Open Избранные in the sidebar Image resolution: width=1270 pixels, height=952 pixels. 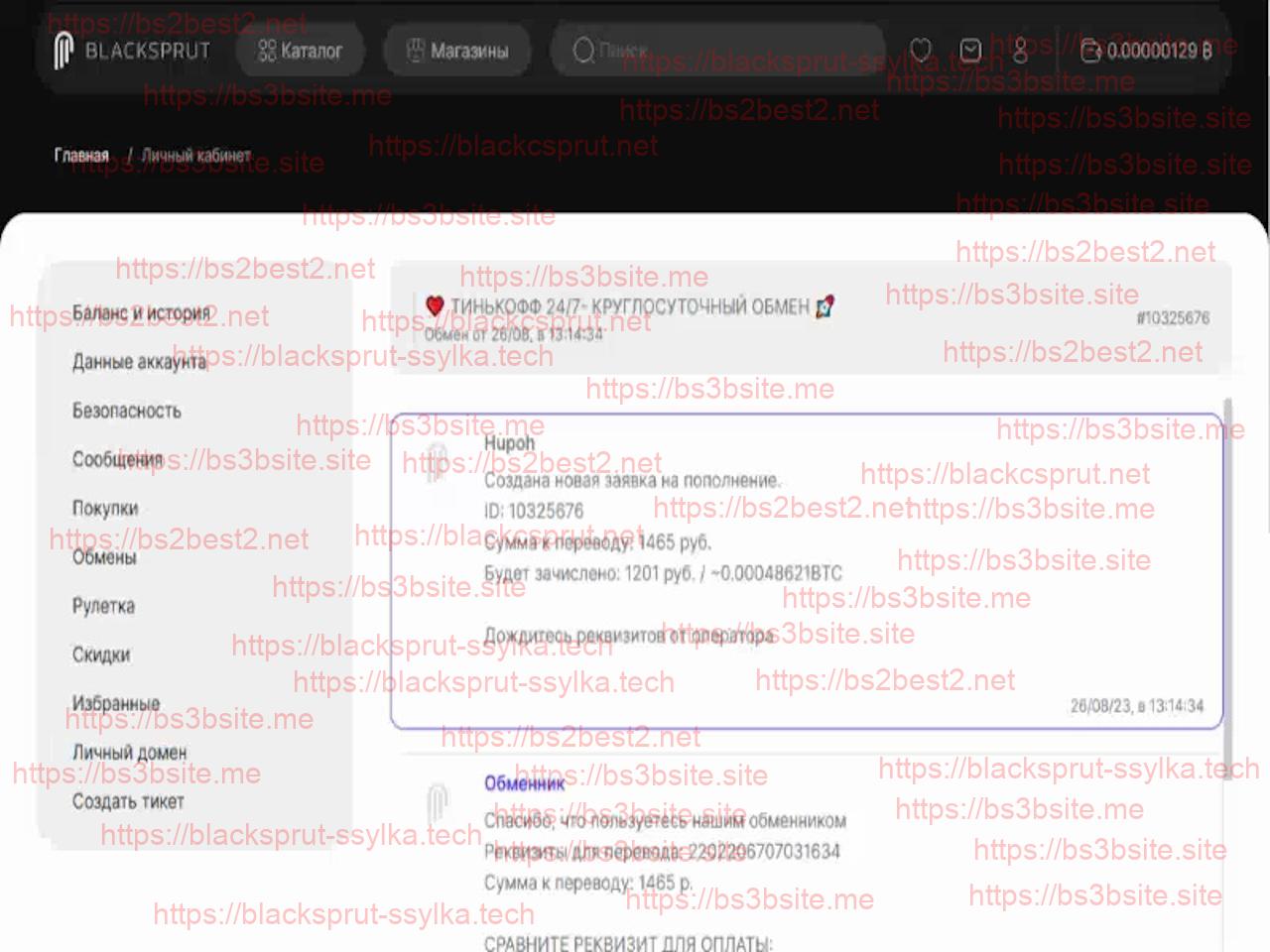click(x=115, y=703)
